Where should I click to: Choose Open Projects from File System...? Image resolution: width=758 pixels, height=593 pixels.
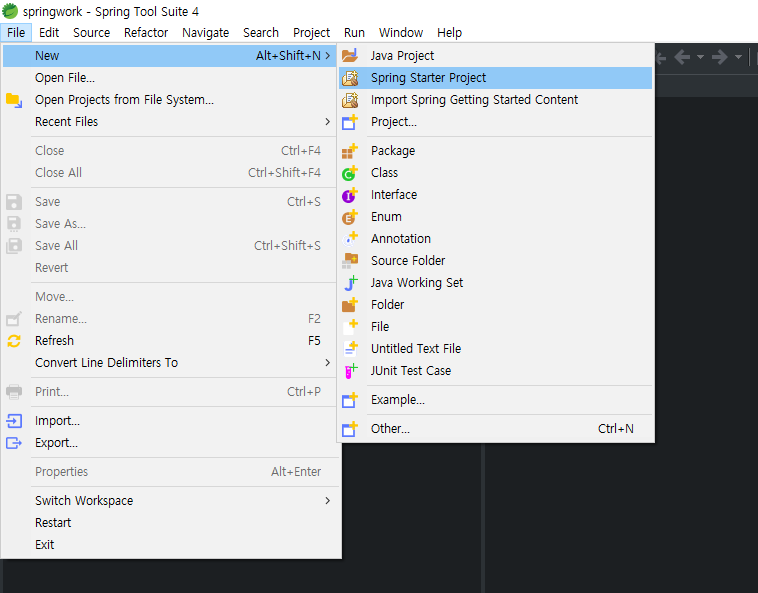coord(169,100)
